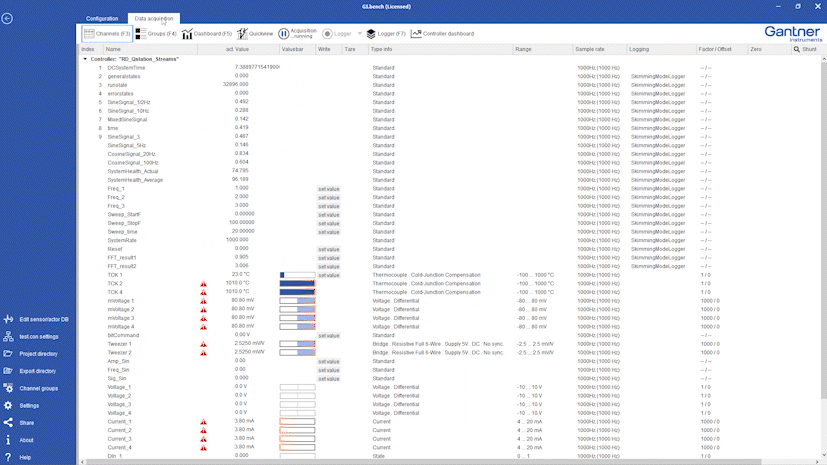Select the Data acquisition tab
Image resolution: width=827 pixels, height=465 pixels.
click(x=153, y=18)
